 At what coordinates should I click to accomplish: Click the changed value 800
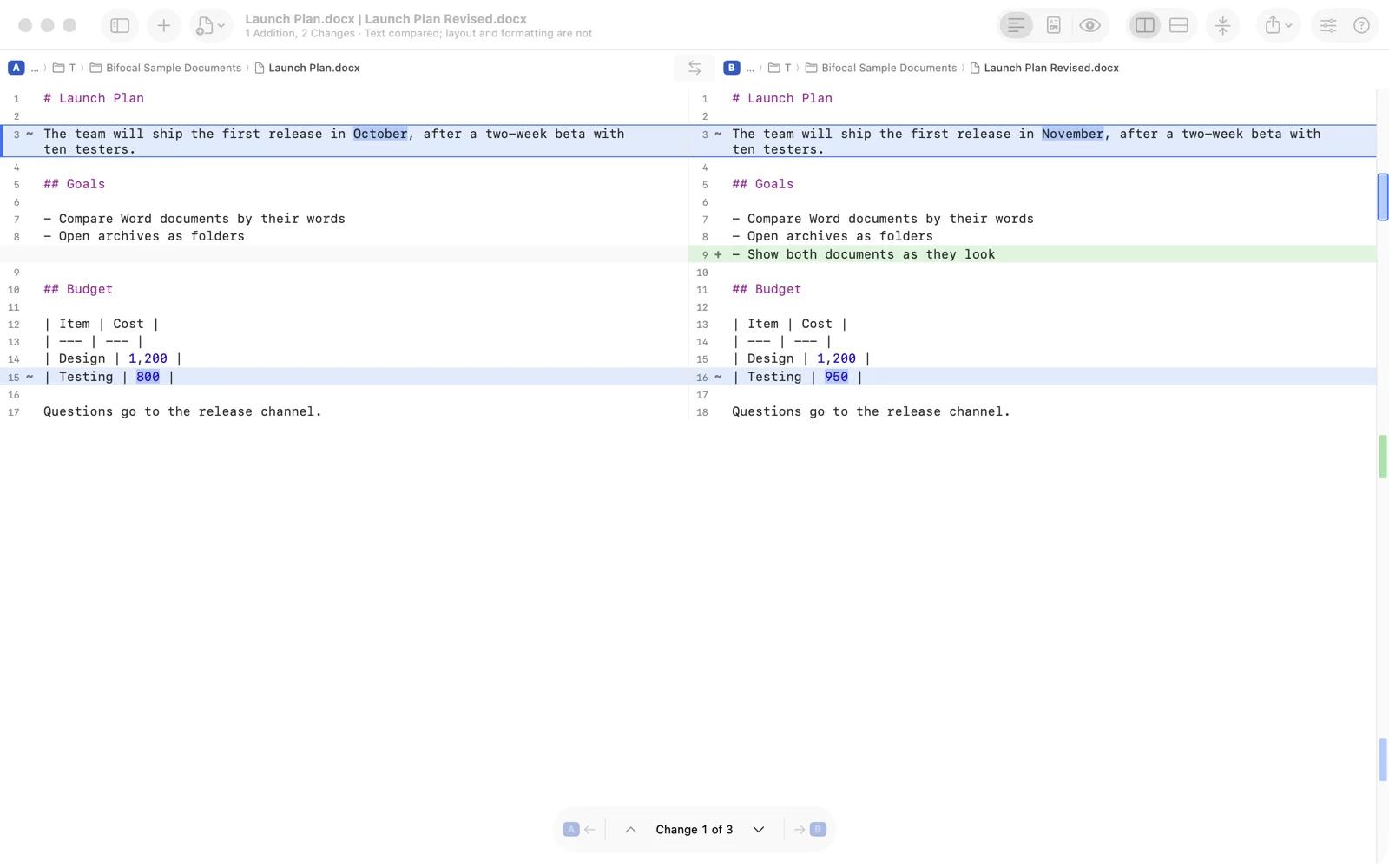(148, 377)
